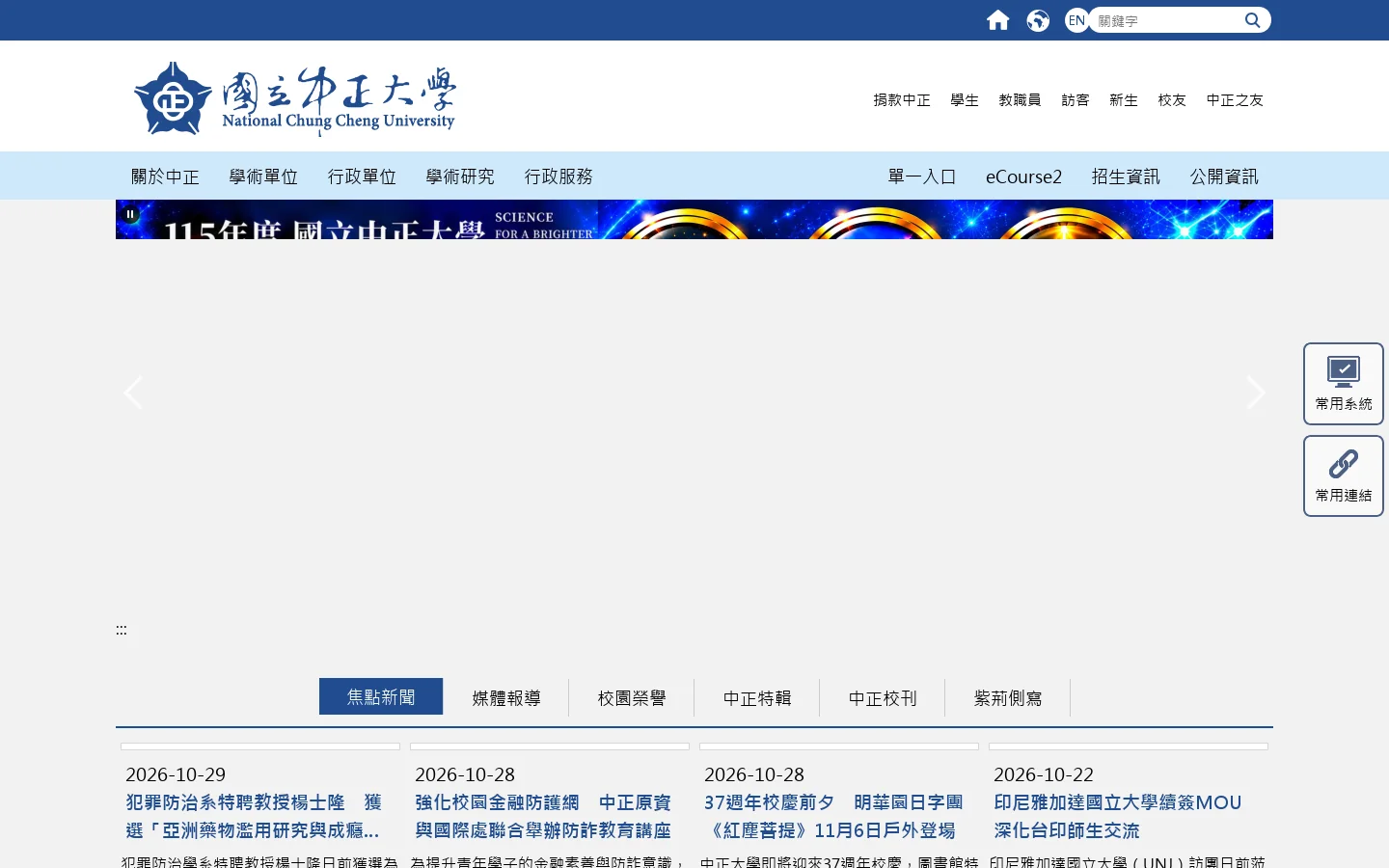The image size is (1389, 868).
Task: Go to the home page icon
Action: coord(997,20)
